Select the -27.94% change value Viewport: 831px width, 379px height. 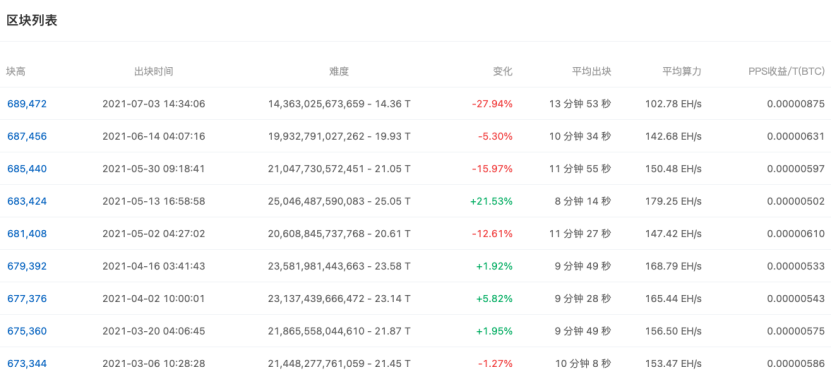click(492, 104)
